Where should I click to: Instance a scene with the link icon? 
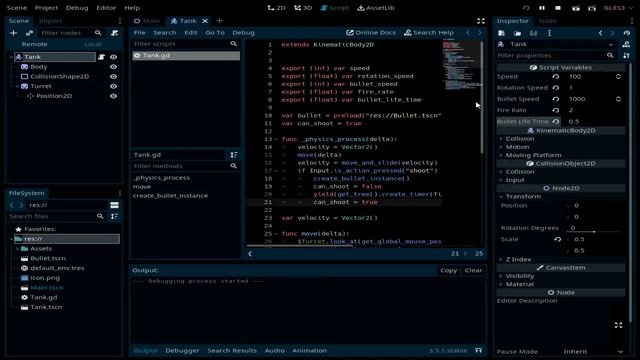pyautogui.click(x=29, y=33)
